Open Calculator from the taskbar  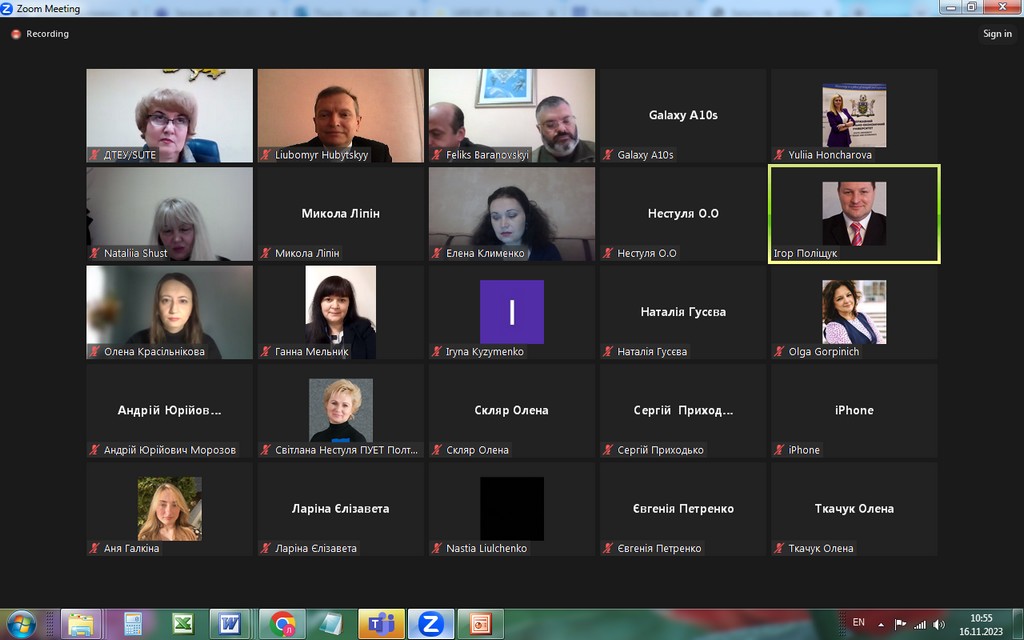132,623
